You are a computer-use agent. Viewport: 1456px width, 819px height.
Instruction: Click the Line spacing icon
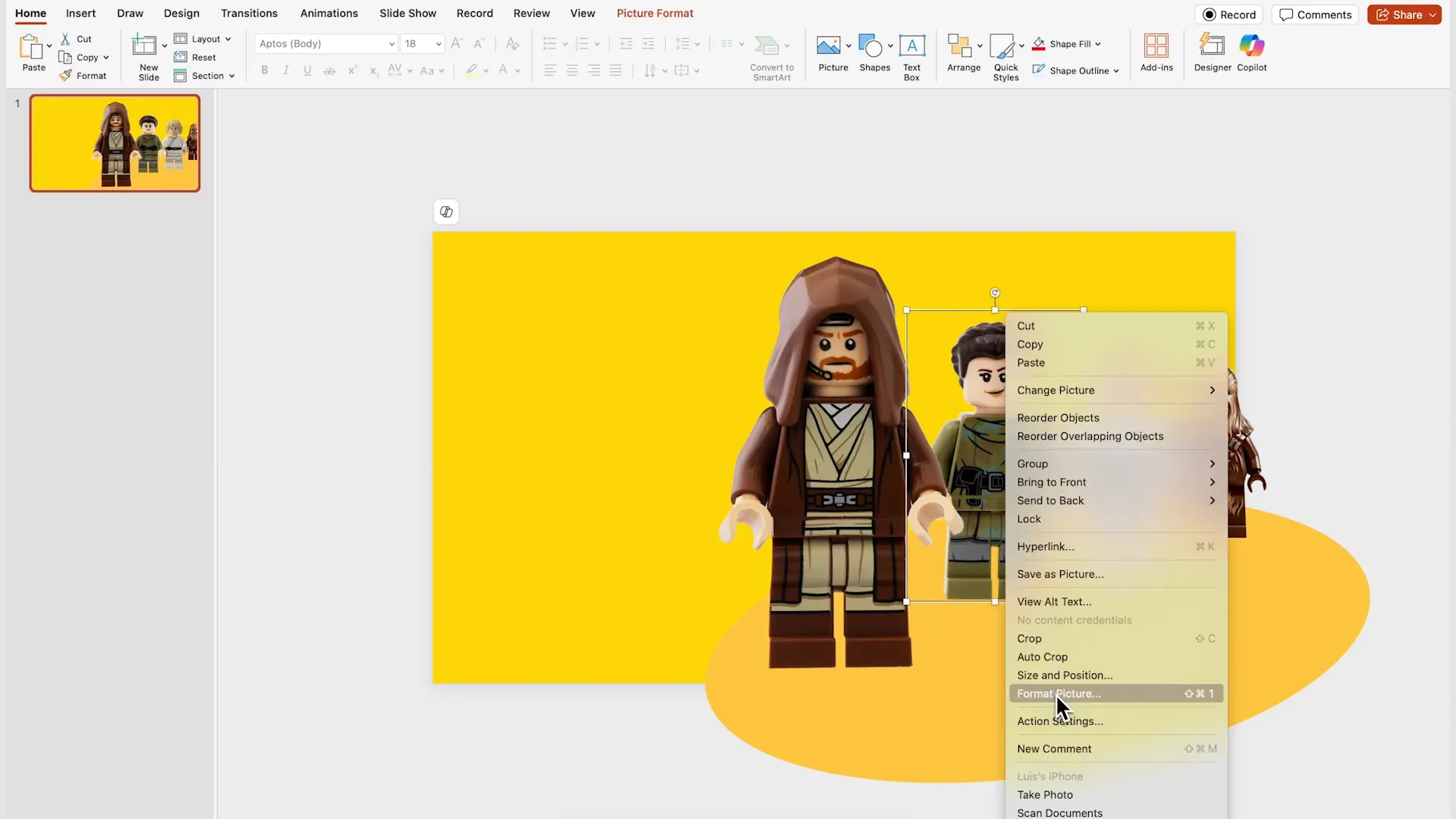tap(682, 44)
